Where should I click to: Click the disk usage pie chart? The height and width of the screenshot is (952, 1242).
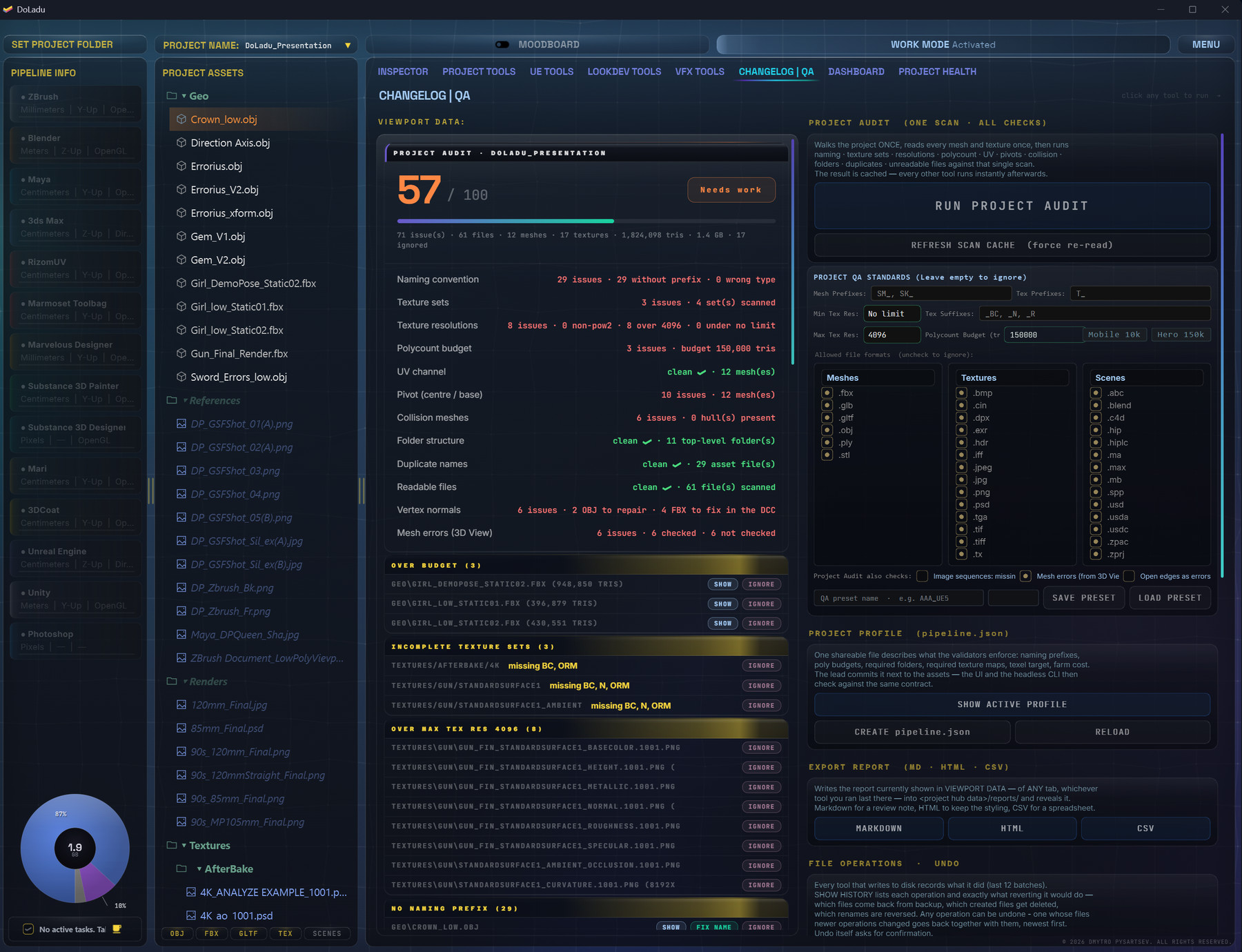(75, 848)
